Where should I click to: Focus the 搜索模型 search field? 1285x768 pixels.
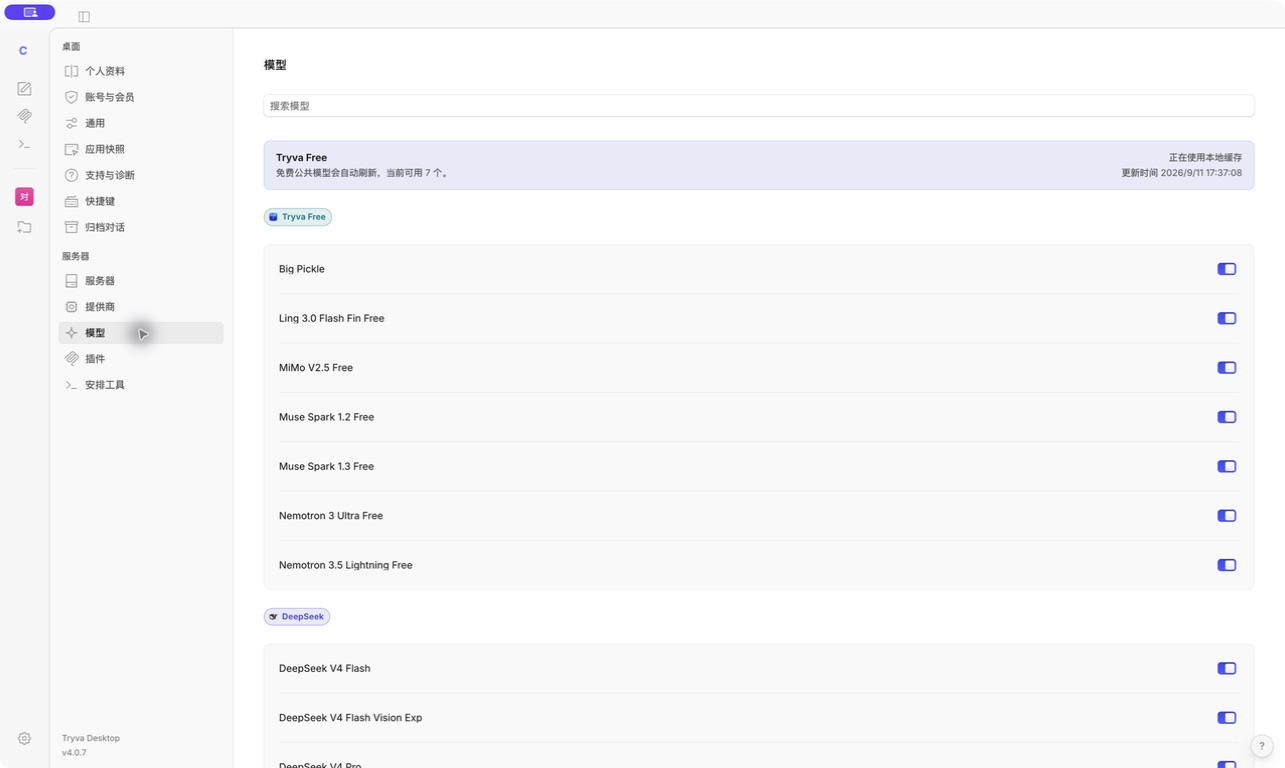click(x=759, y=106)
